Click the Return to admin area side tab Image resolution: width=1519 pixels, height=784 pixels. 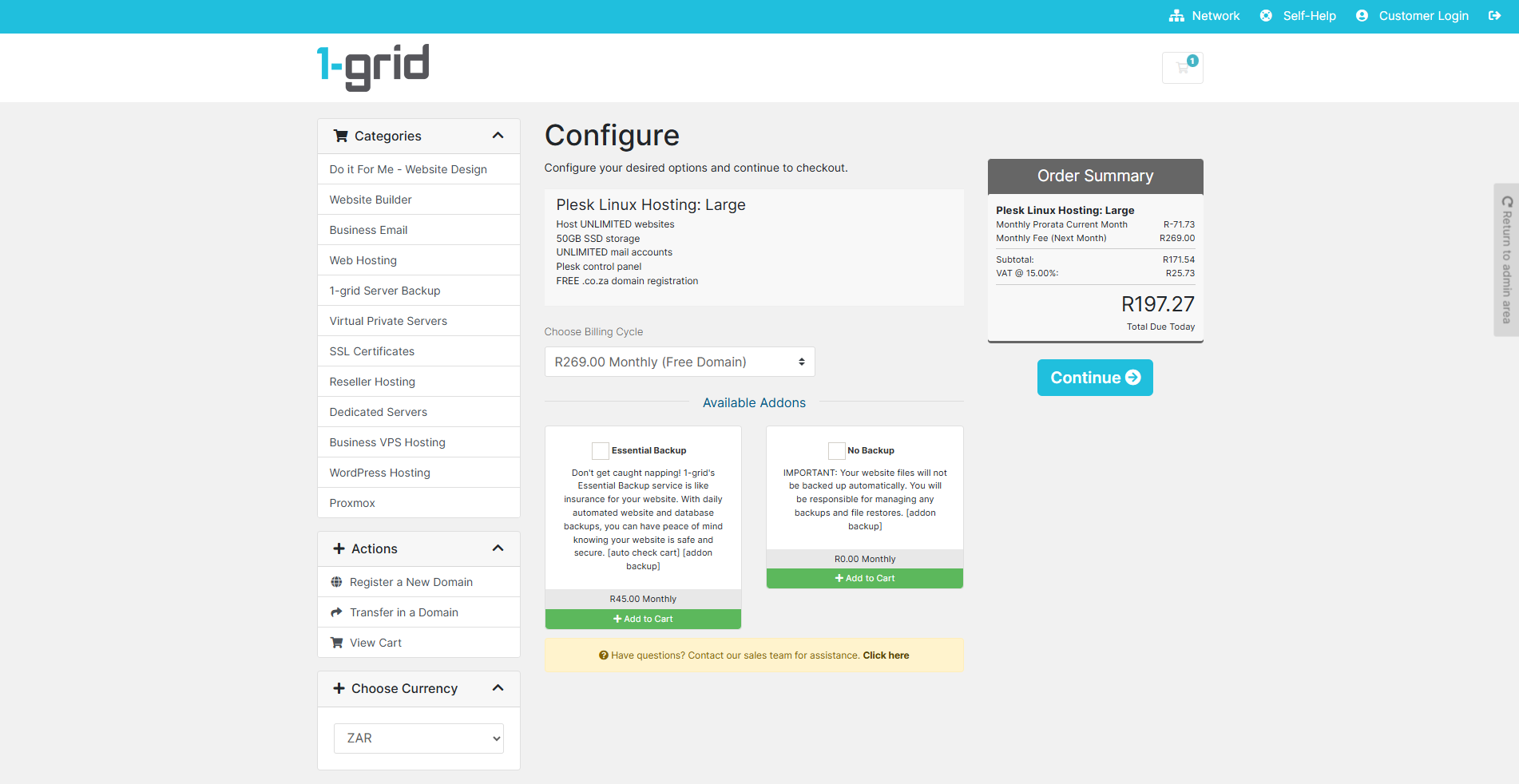pyautogui.click(x=1506, y=259)
